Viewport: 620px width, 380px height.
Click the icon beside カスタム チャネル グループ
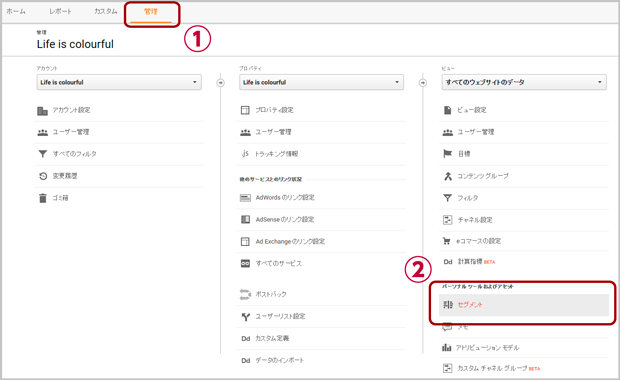(447, 368)
